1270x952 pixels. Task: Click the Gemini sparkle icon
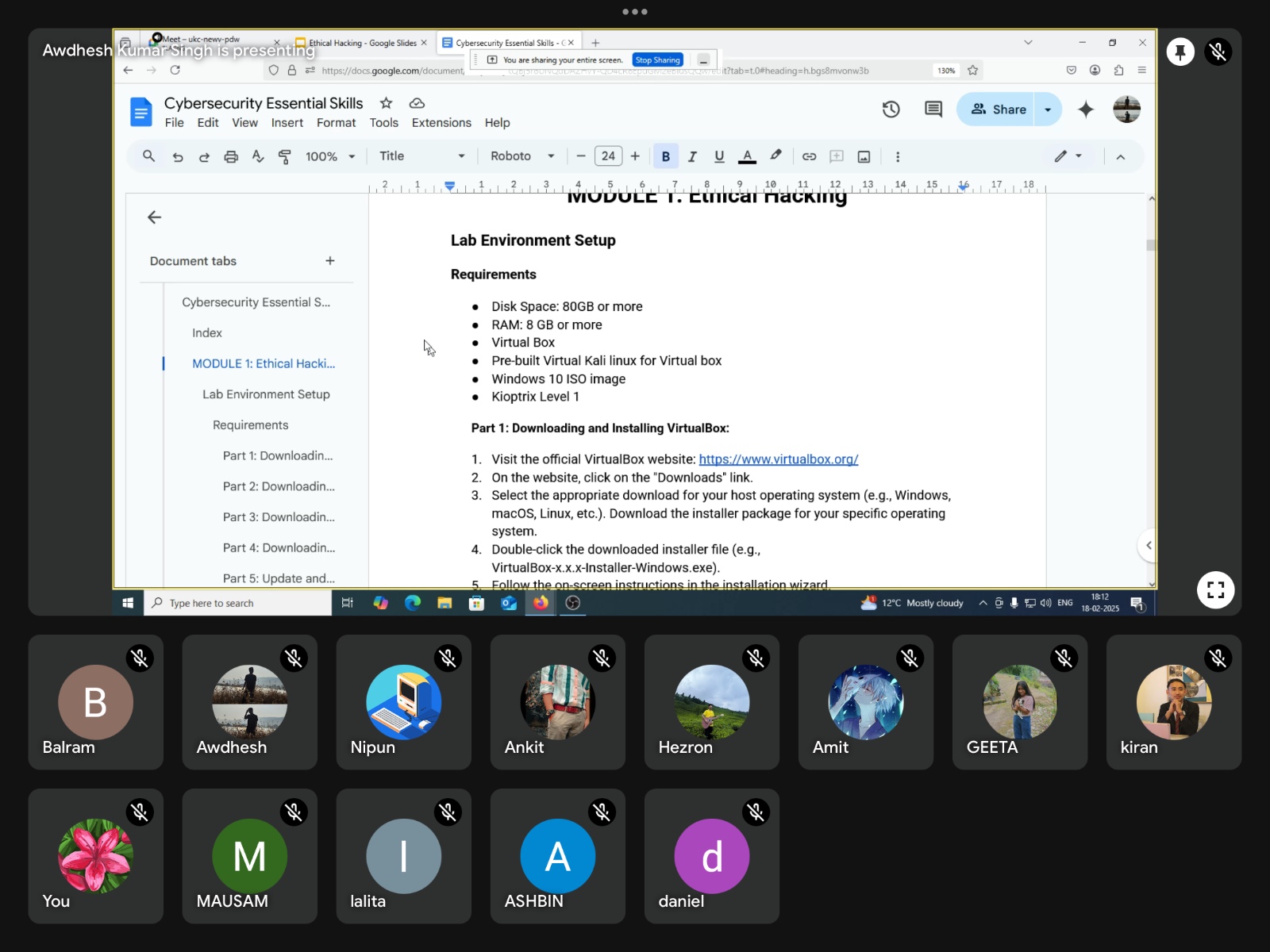point(1085,109)
